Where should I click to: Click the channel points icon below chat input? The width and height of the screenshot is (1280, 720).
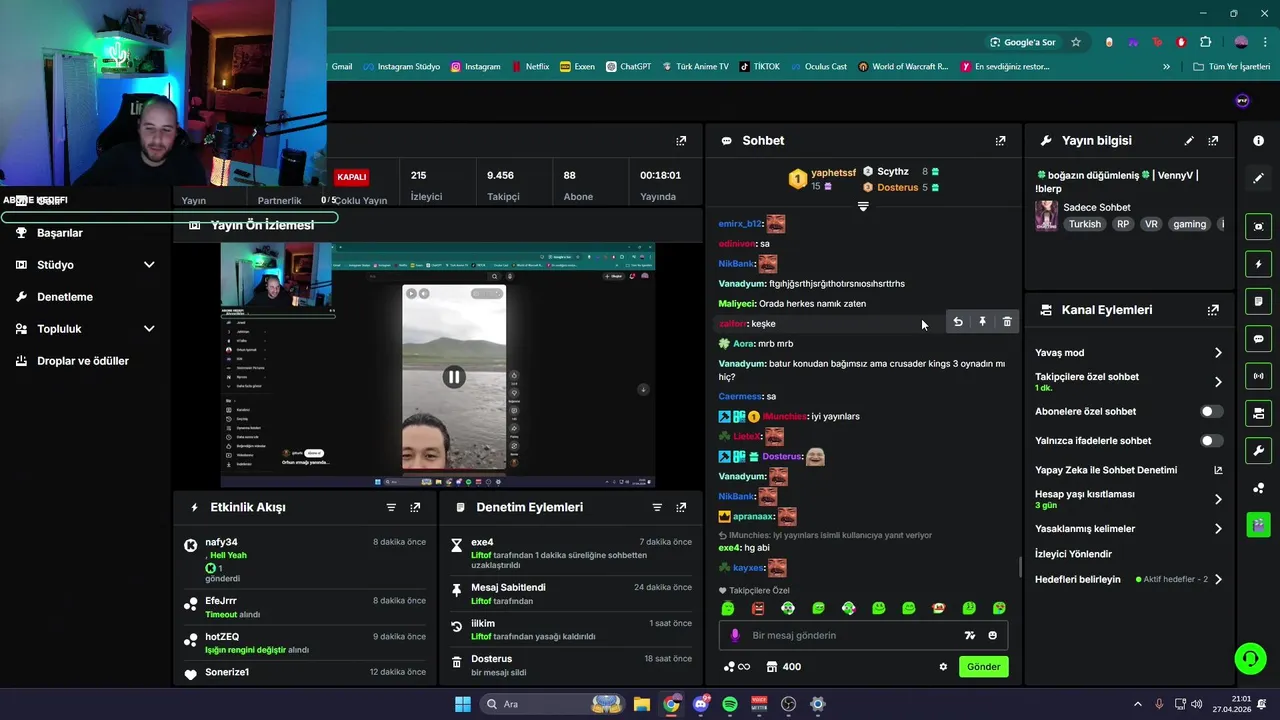pyautogui.click(x=735, y=667)
